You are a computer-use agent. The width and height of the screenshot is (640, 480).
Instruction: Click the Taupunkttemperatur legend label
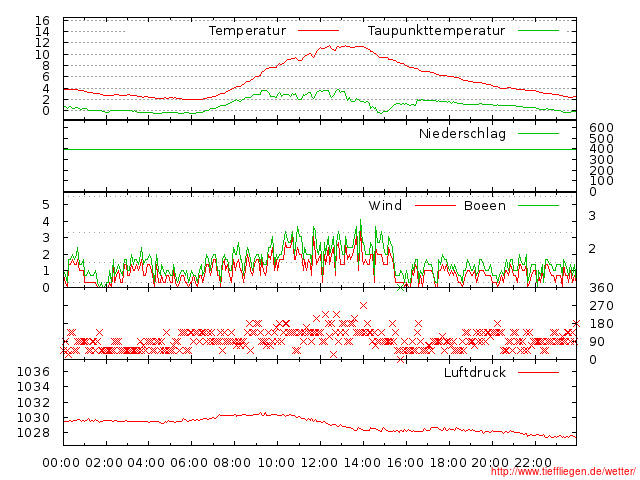coord(436,31)
